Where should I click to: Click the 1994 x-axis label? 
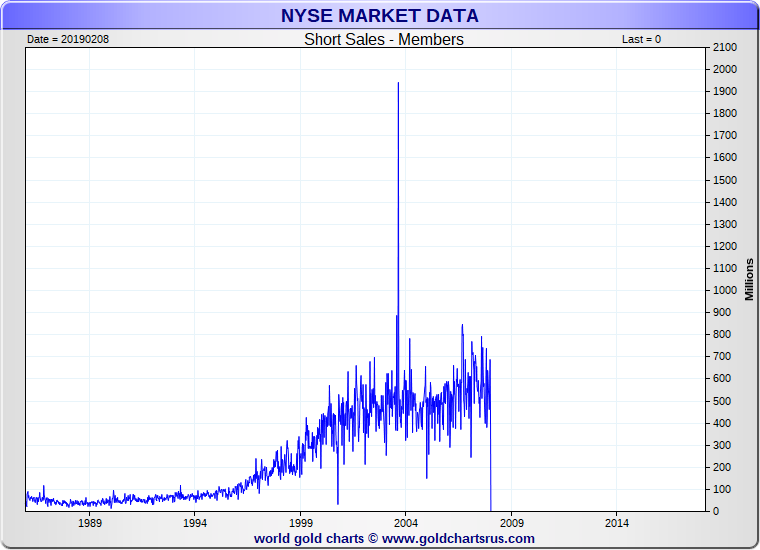(x=195, y=523)
